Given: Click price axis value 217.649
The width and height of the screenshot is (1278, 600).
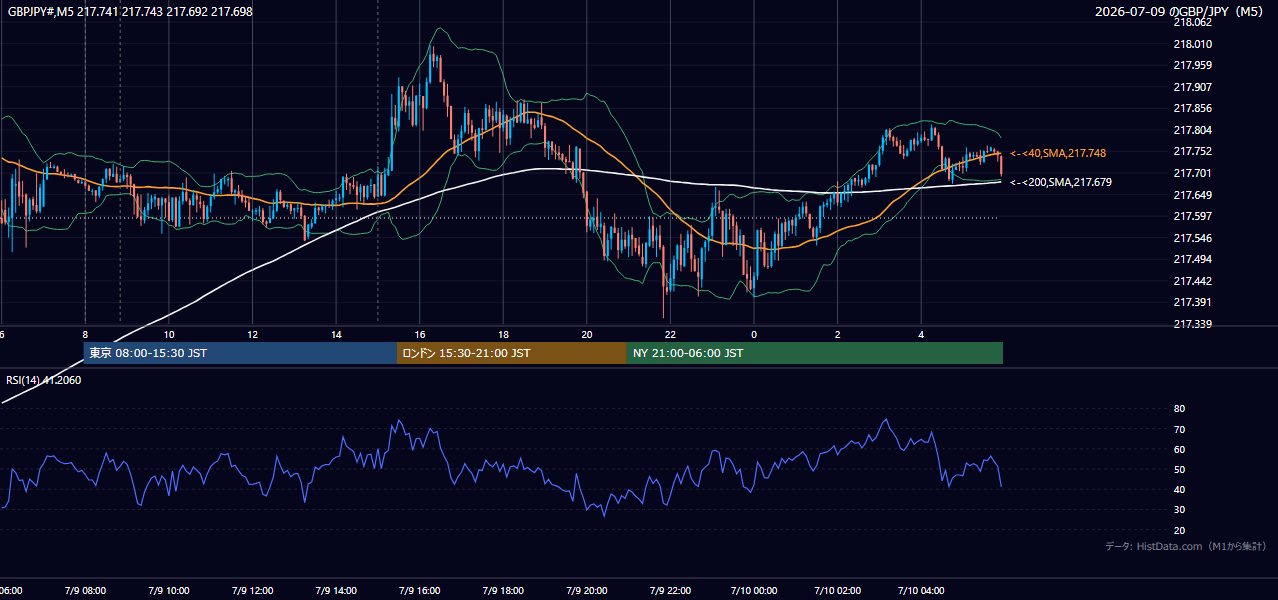Looking at the screenshot, I should (x=1192, y=195).
